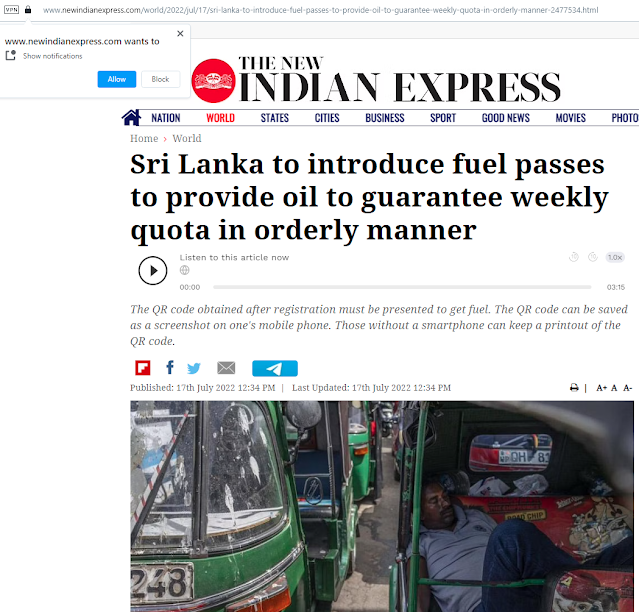Play the article audio
The height and width of the screenshot is (612, 639).
point(152,270)
